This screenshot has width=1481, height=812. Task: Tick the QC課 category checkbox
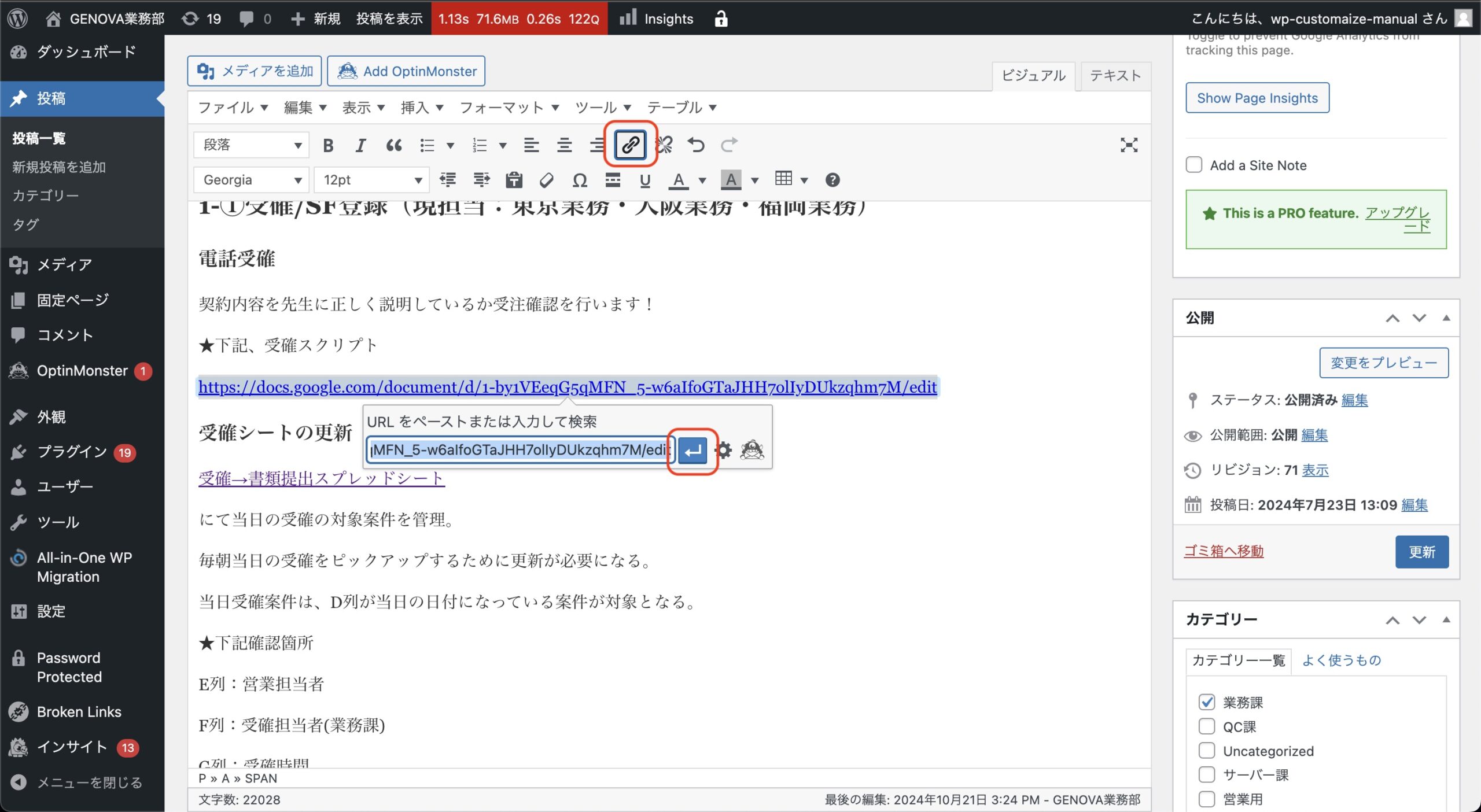[1207, 726]
